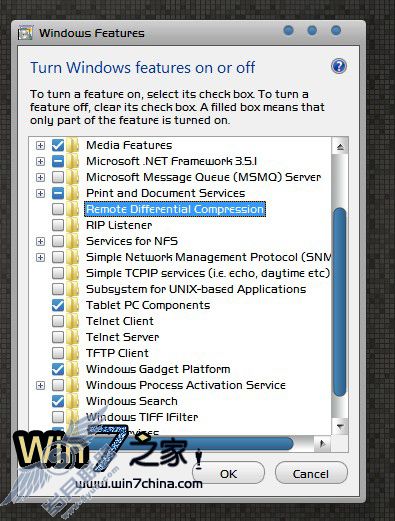Toggle the Microsoft .NET Framework 3.5.1 checkbox
The image size is (395, 521).
pyautogui.click(x=58, y=161)
